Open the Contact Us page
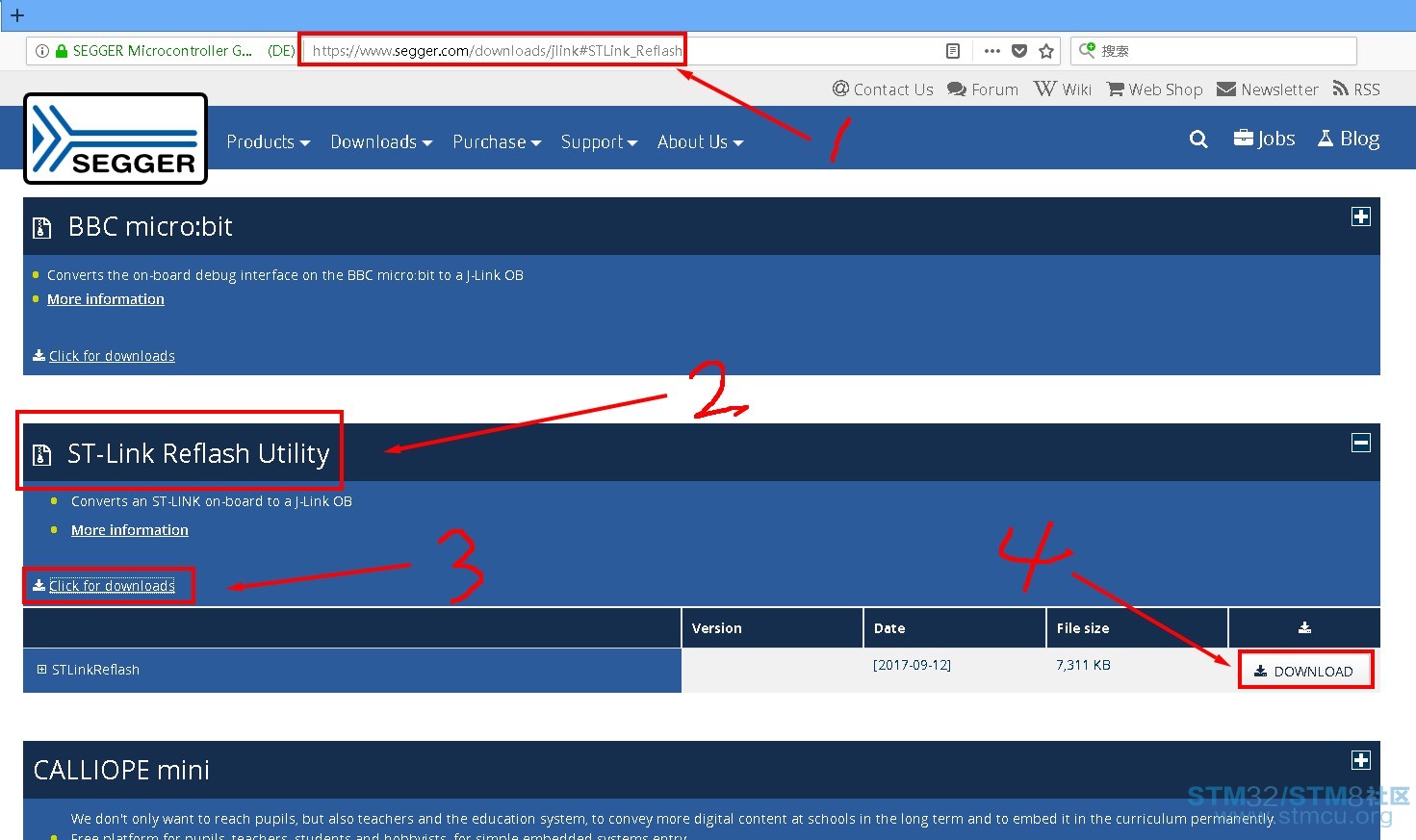 coord(883,89)
